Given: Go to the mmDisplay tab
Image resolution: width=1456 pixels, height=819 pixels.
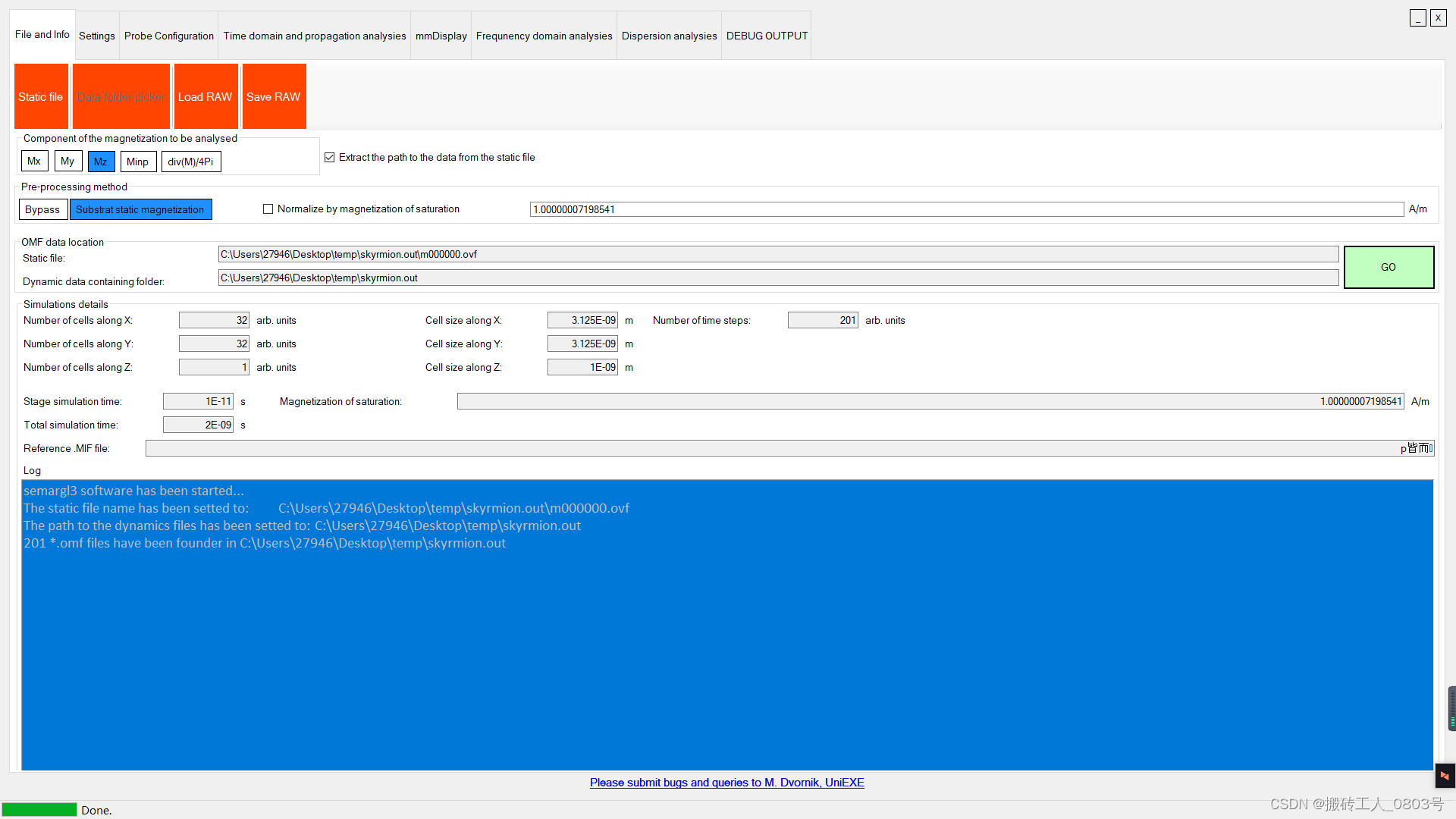Looking at the screenshot, I should tap(441, 36).
